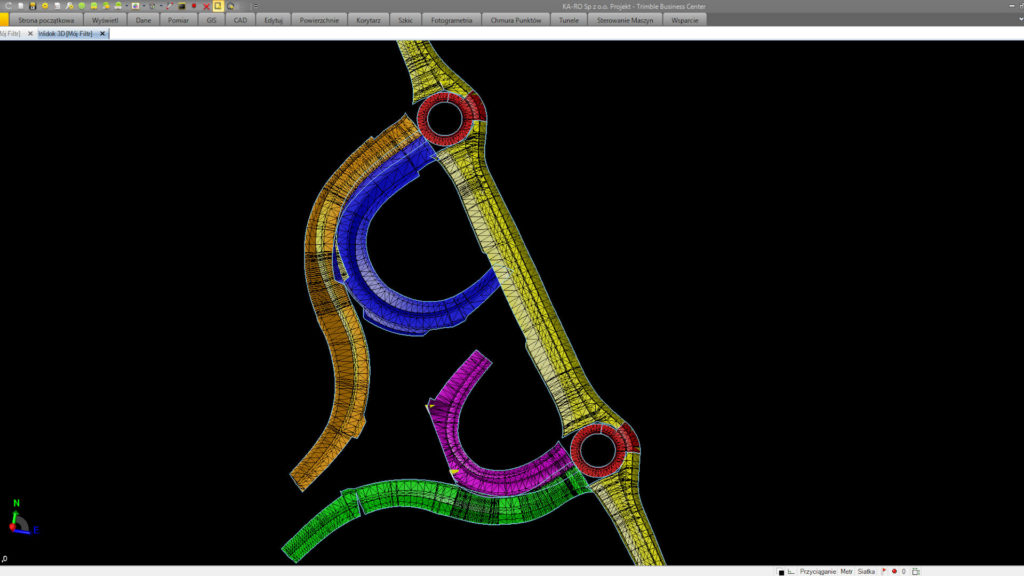Viewport: 1024px width, 576px height.
Task: Click the red X delete icon in quick toolbar
Action: tap(206, 6)
